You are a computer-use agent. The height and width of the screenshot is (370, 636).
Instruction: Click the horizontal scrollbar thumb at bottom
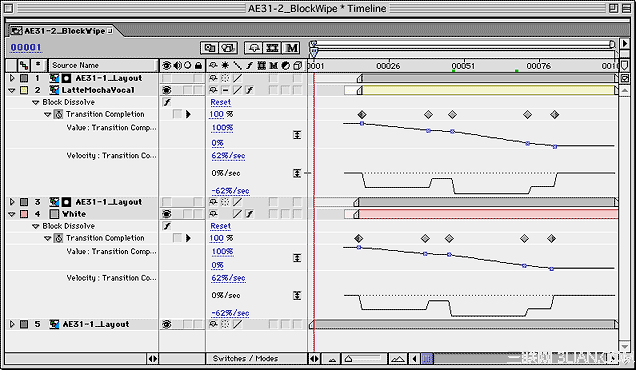tap(427, 359)
